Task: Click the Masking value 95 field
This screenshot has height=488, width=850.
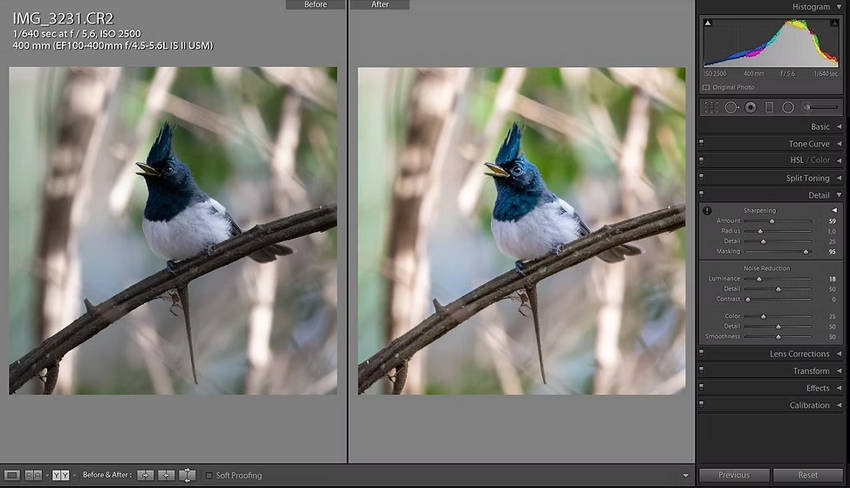Action: pyautogui.click(x=832, y=252)
